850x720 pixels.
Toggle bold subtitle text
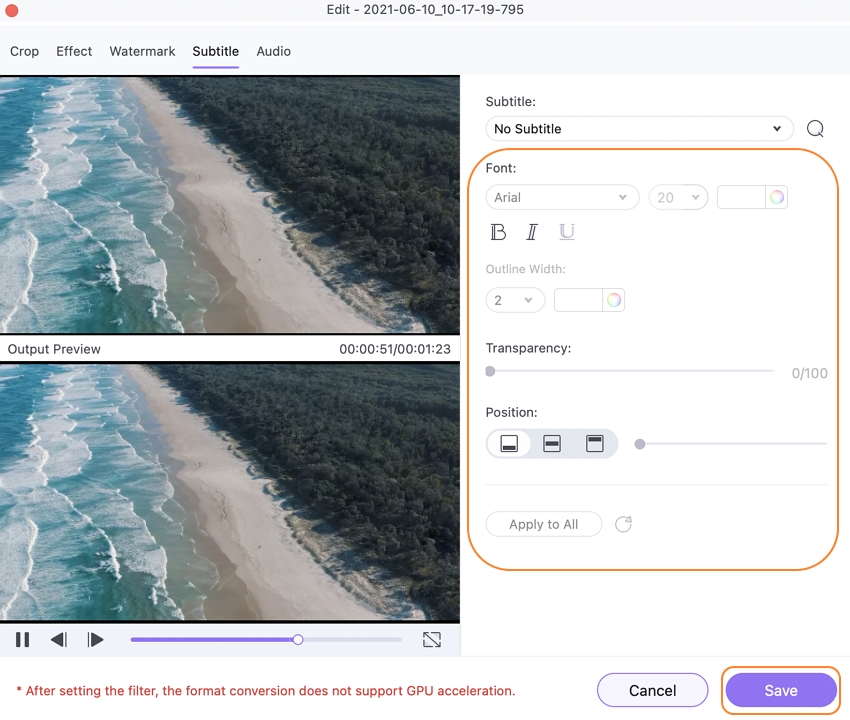tap(498, 232)
